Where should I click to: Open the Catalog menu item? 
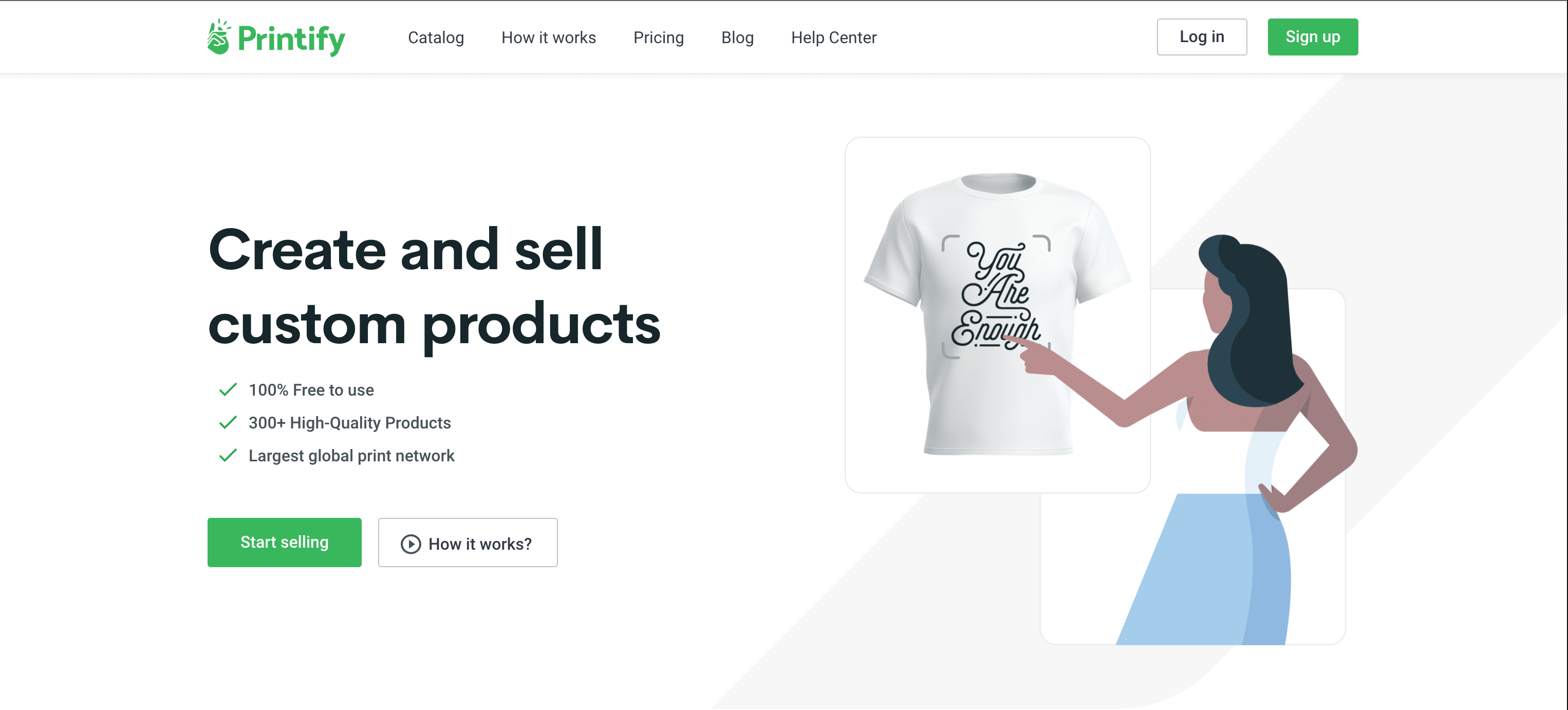[x=436, y=37]
